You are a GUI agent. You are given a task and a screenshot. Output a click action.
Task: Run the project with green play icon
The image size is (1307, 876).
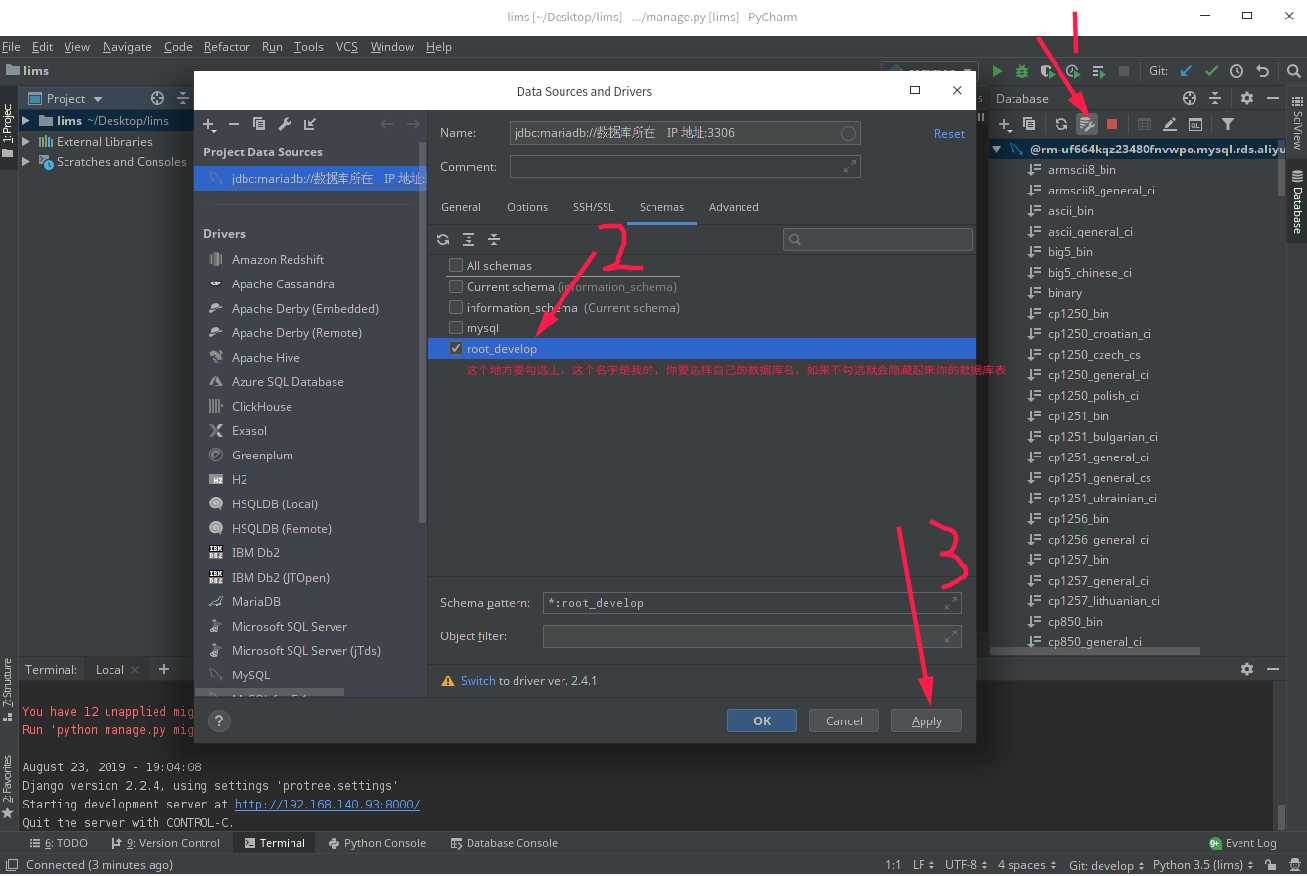pyautogui.click(x=997, y=71)
